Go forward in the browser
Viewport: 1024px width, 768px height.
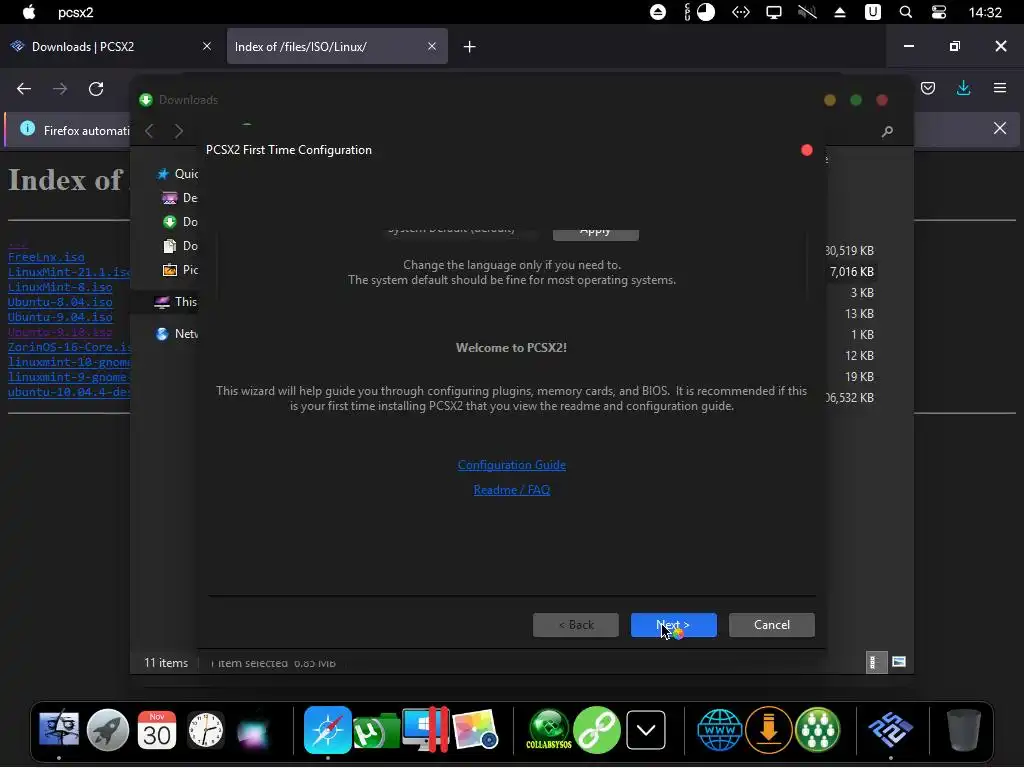pyautogui.click(x=60, y=89)
